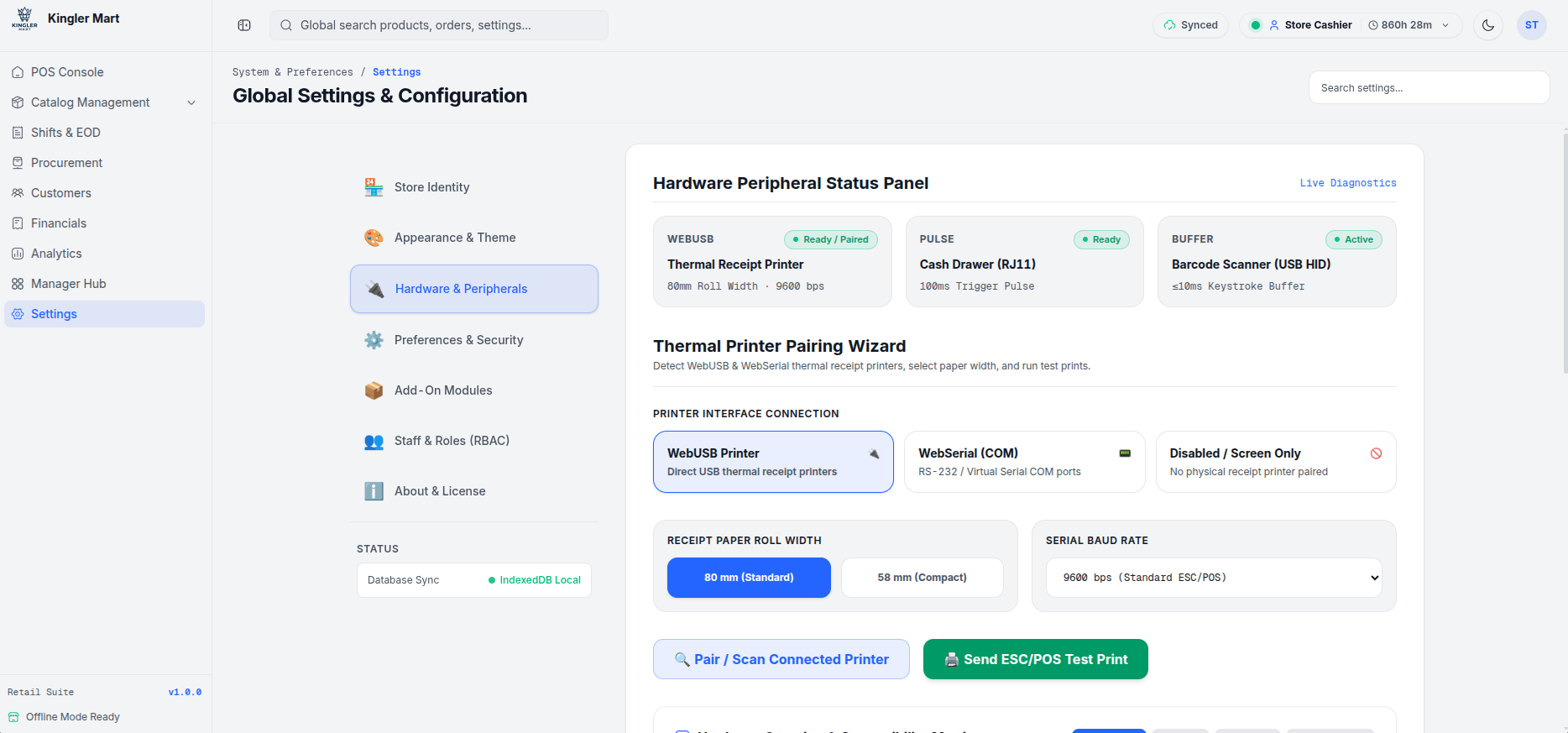Viewport: 1568px width, 733px height.
Task: Select 58 mm (Compact) roll width
Action: pyautogui.click(x=922, y=578)
